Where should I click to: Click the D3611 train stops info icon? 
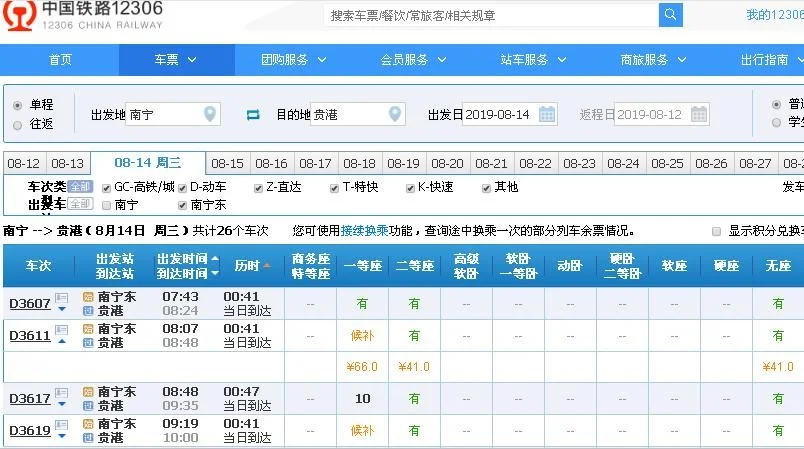tap(62, 330)
